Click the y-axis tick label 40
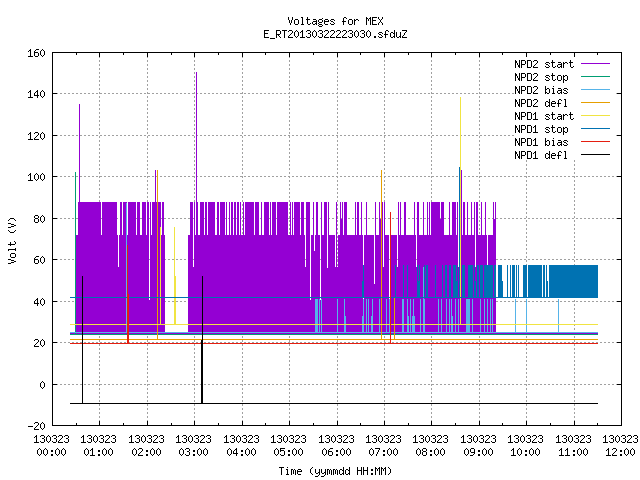Image resolution: width=640 pixels, height=480 pixels. tap(39, 302)
